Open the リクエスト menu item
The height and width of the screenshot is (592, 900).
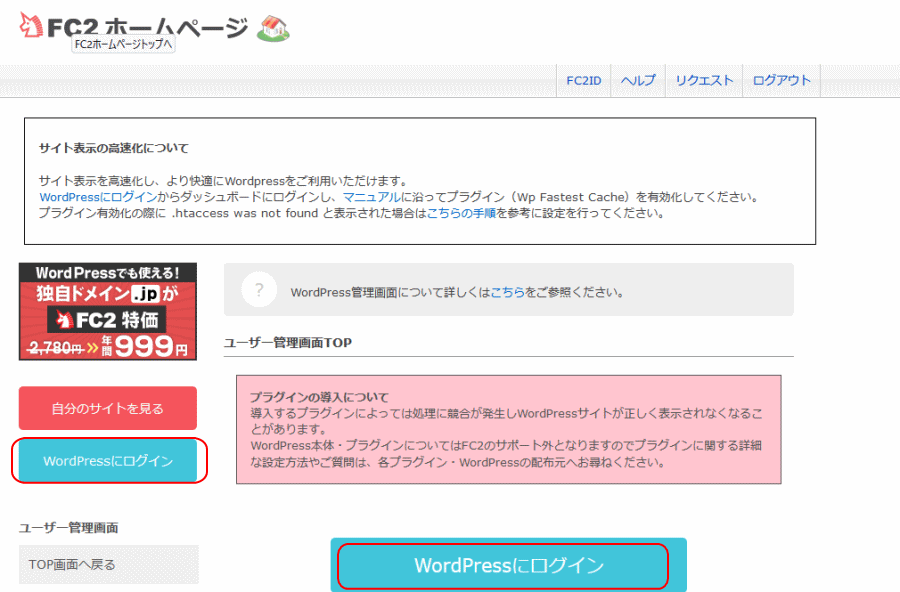click(704, 80)
